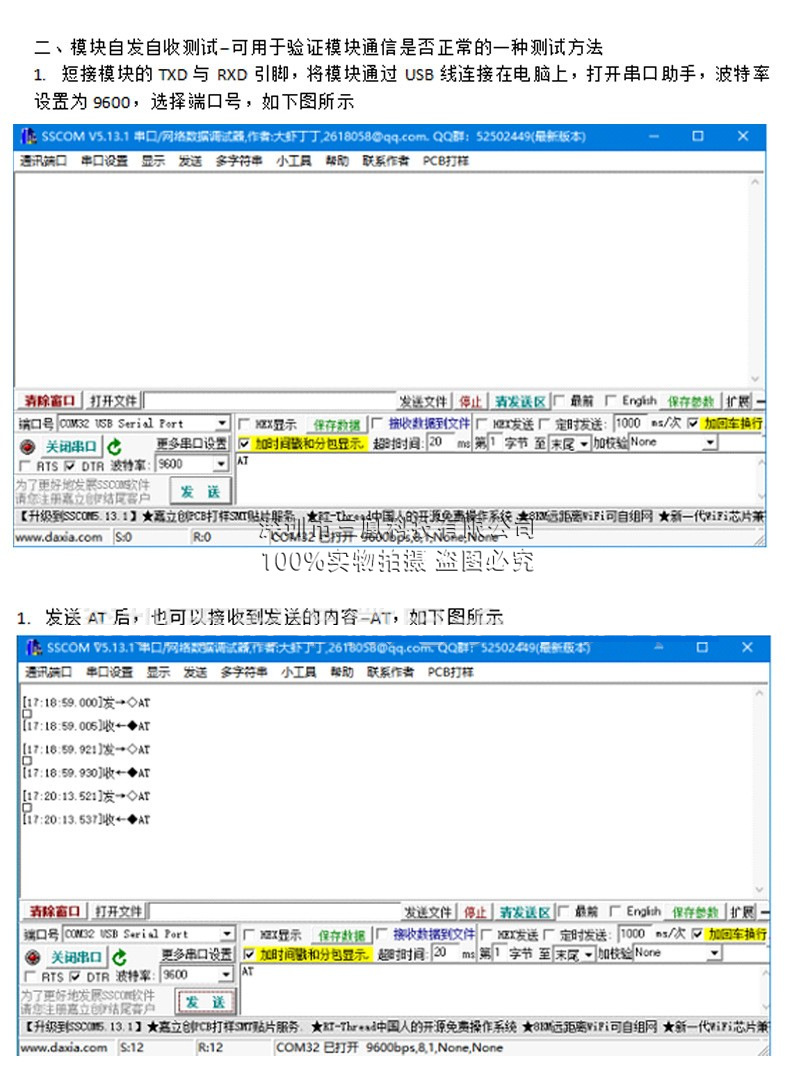Uncheck 加时间戳和分包显示 in AT-log SSCOM window
The height and width of the screenshot is (1066, 790).
click(x=249, y=954)
